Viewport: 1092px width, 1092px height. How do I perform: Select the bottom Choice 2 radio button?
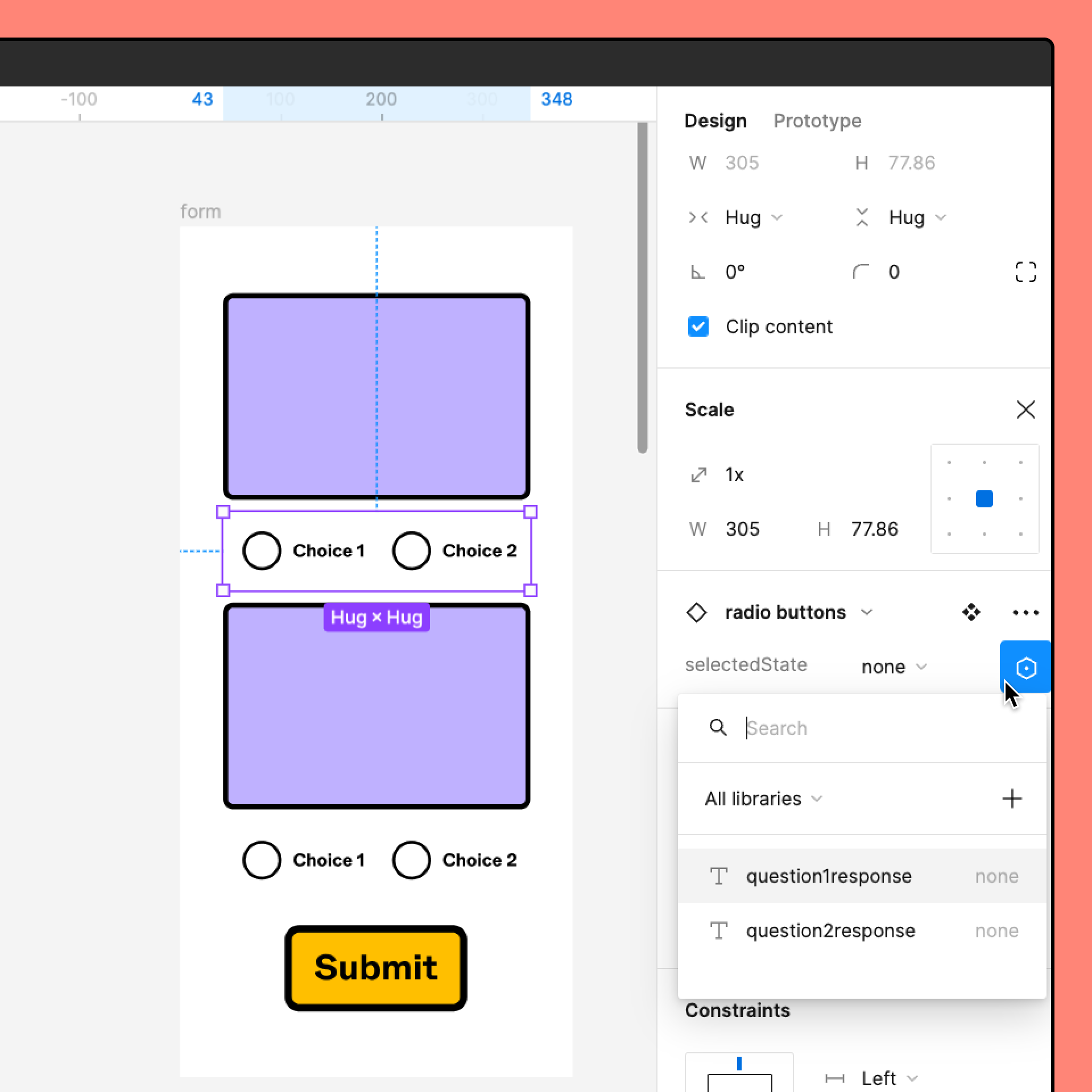point(411,860)
